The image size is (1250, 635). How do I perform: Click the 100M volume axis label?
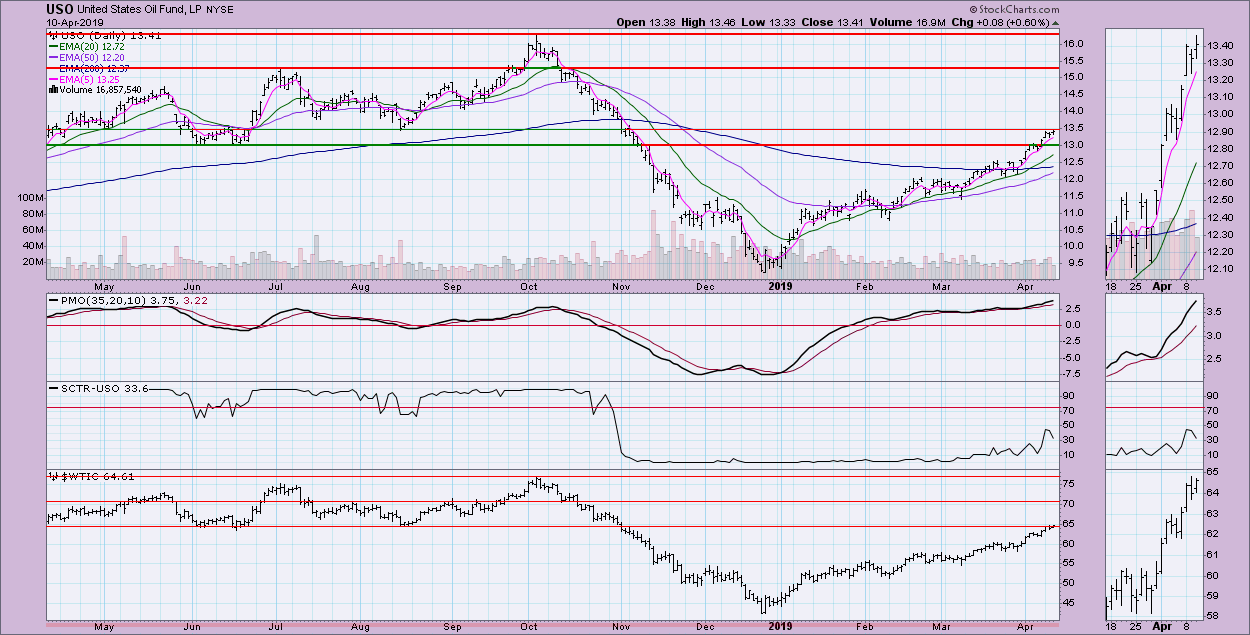(30, 198)
